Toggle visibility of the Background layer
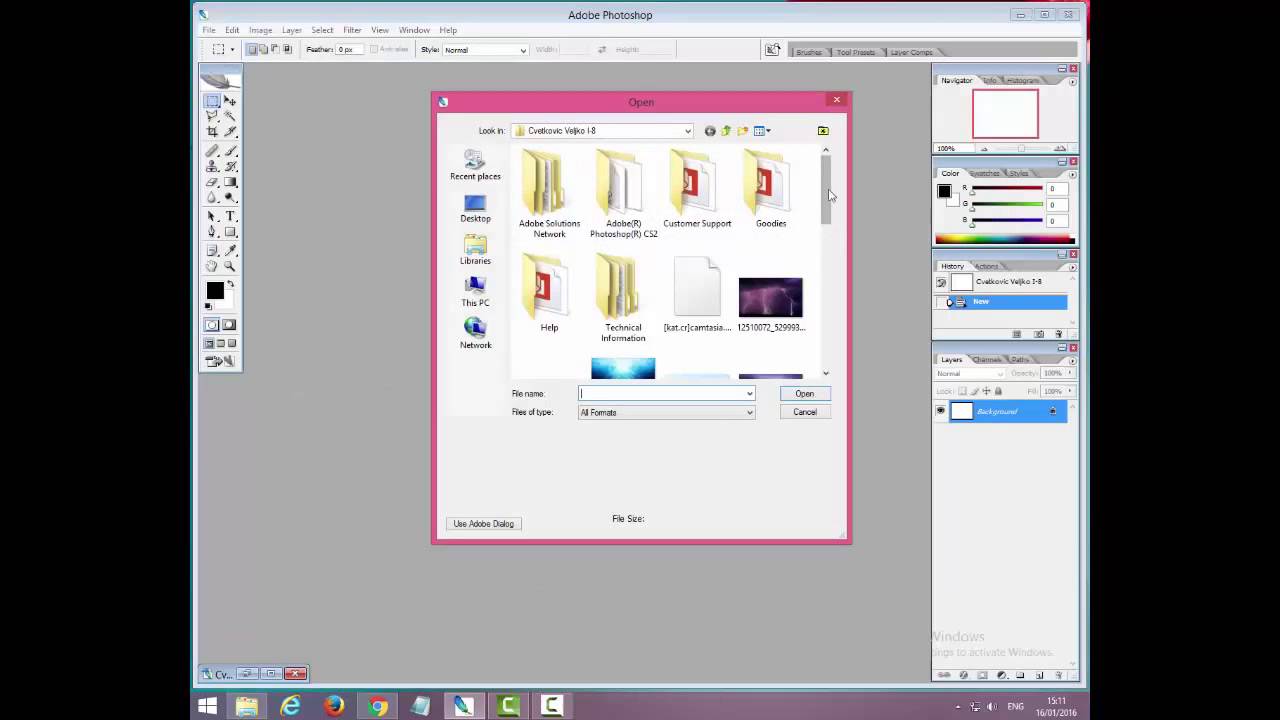 click(x=940, y=411)
